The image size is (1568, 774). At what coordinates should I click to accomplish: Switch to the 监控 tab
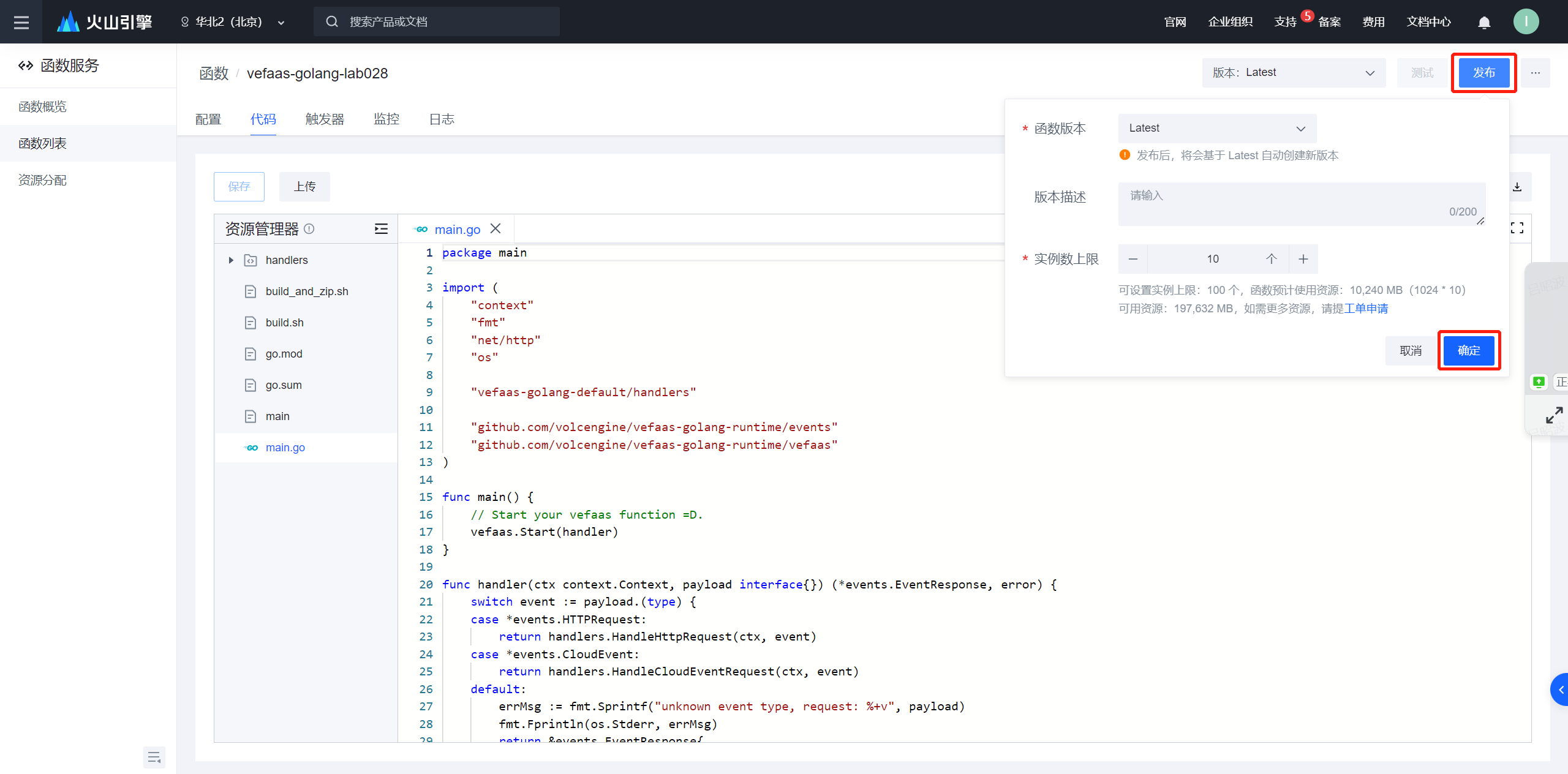[x=386, y=119]
